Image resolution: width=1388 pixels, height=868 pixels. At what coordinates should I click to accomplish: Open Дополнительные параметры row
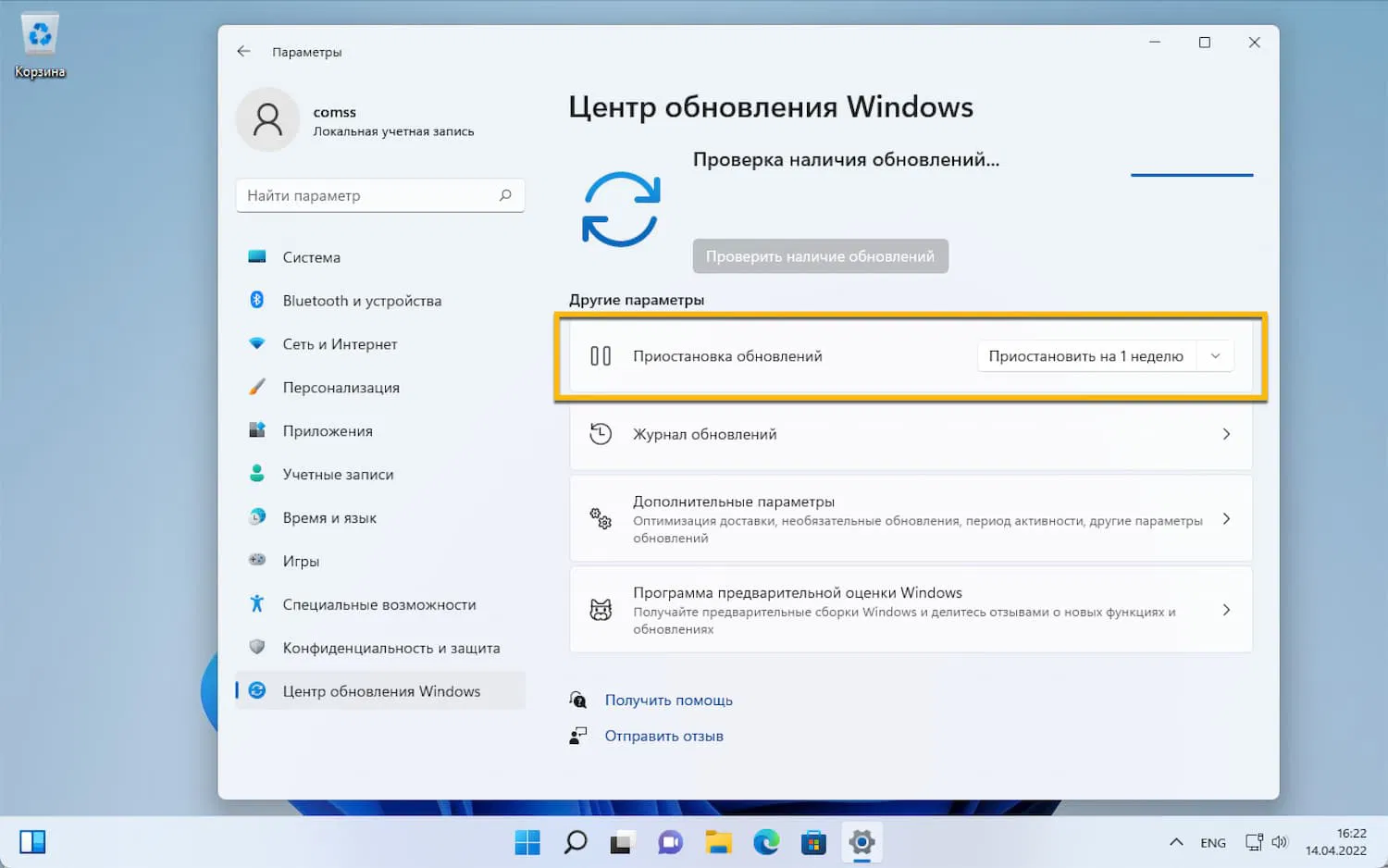pyautogui.click(x=911, y=518)
